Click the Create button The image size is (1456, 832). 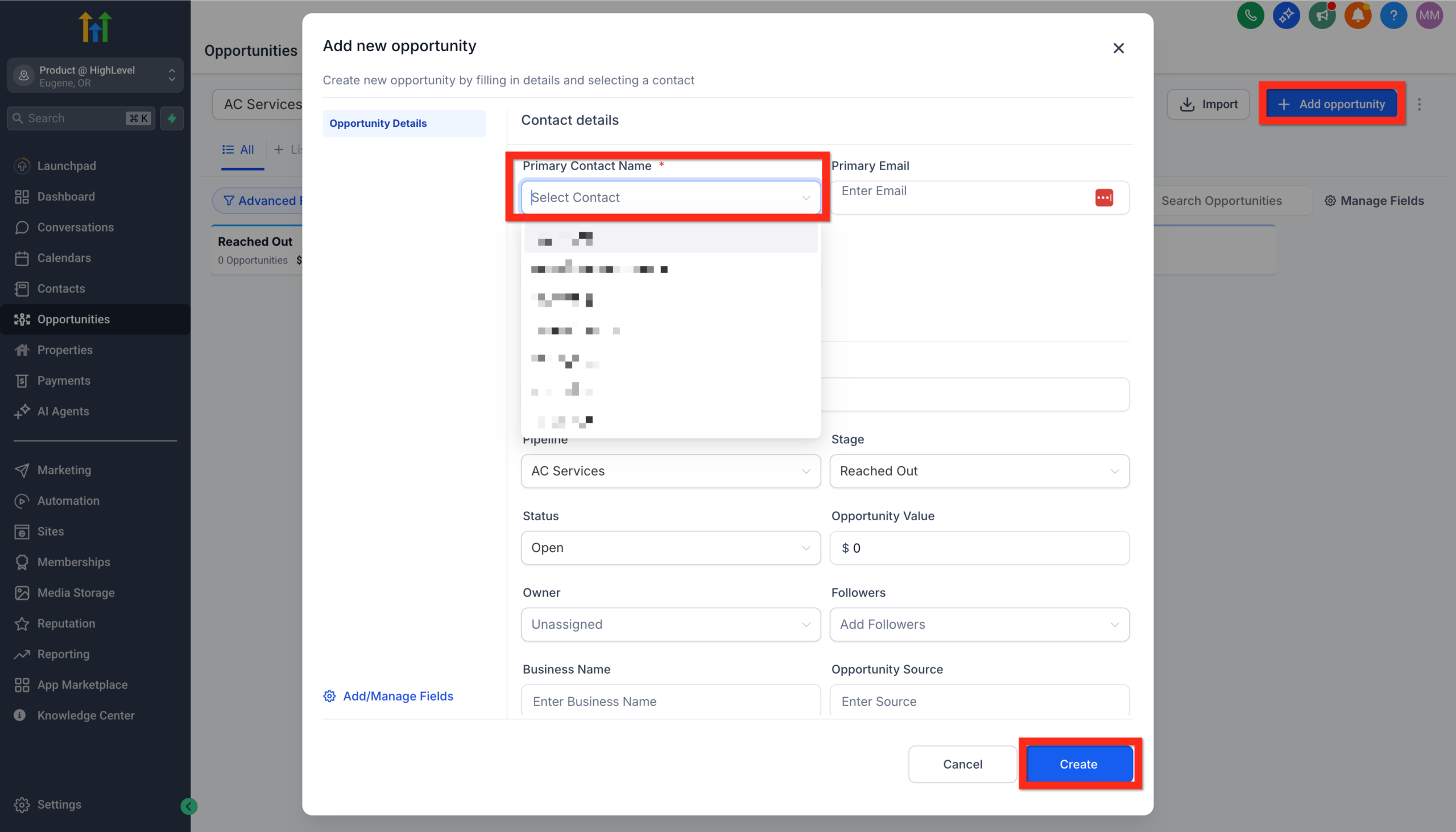pyautogui.click(x=1078, y=764)
